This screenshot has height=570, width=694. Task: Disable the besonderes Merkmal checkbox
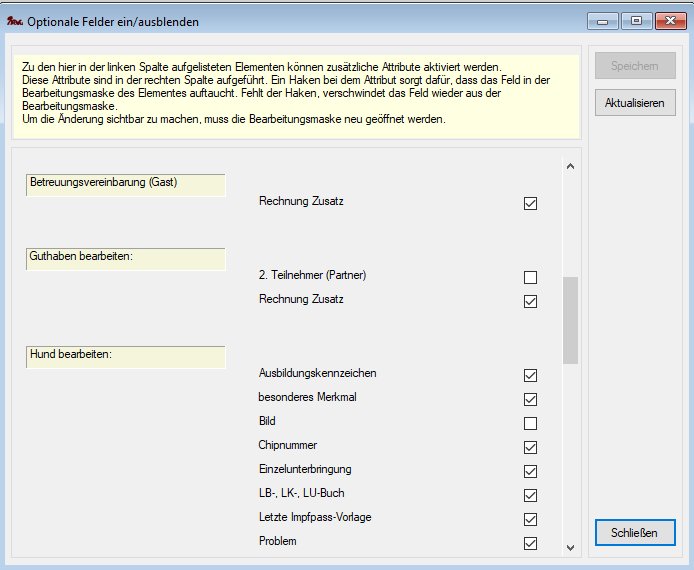coord(530,399)
